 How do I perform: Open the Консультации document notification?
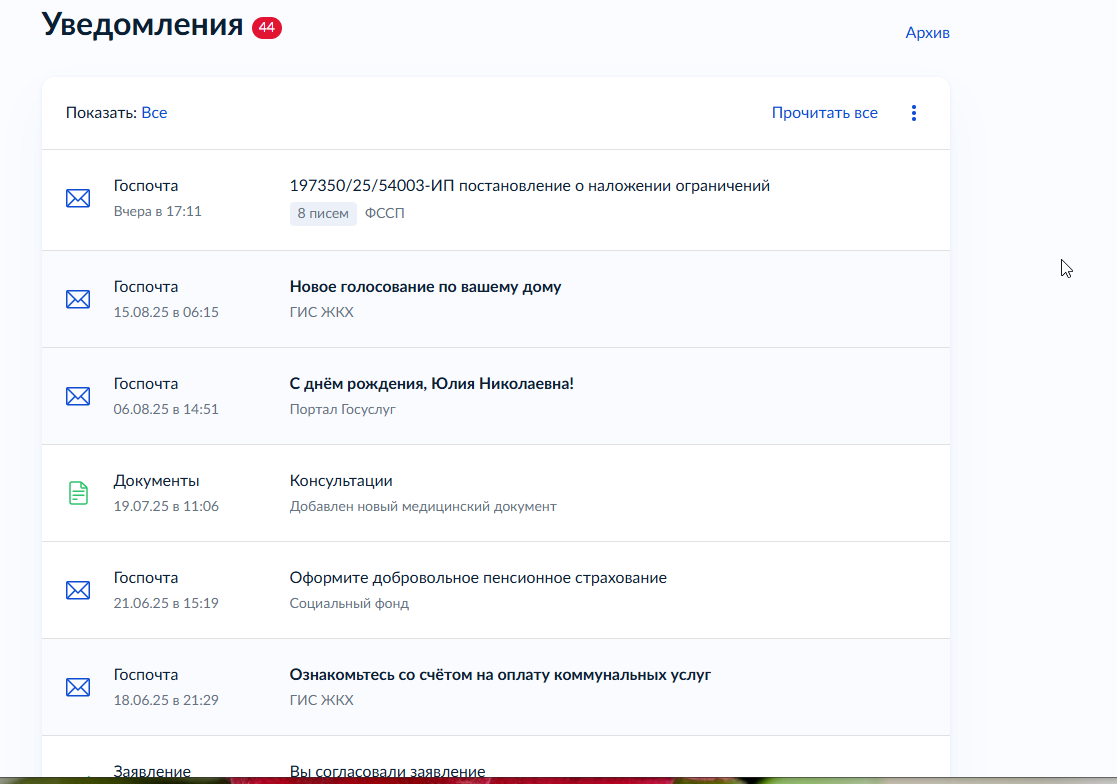tap(341, 481)
